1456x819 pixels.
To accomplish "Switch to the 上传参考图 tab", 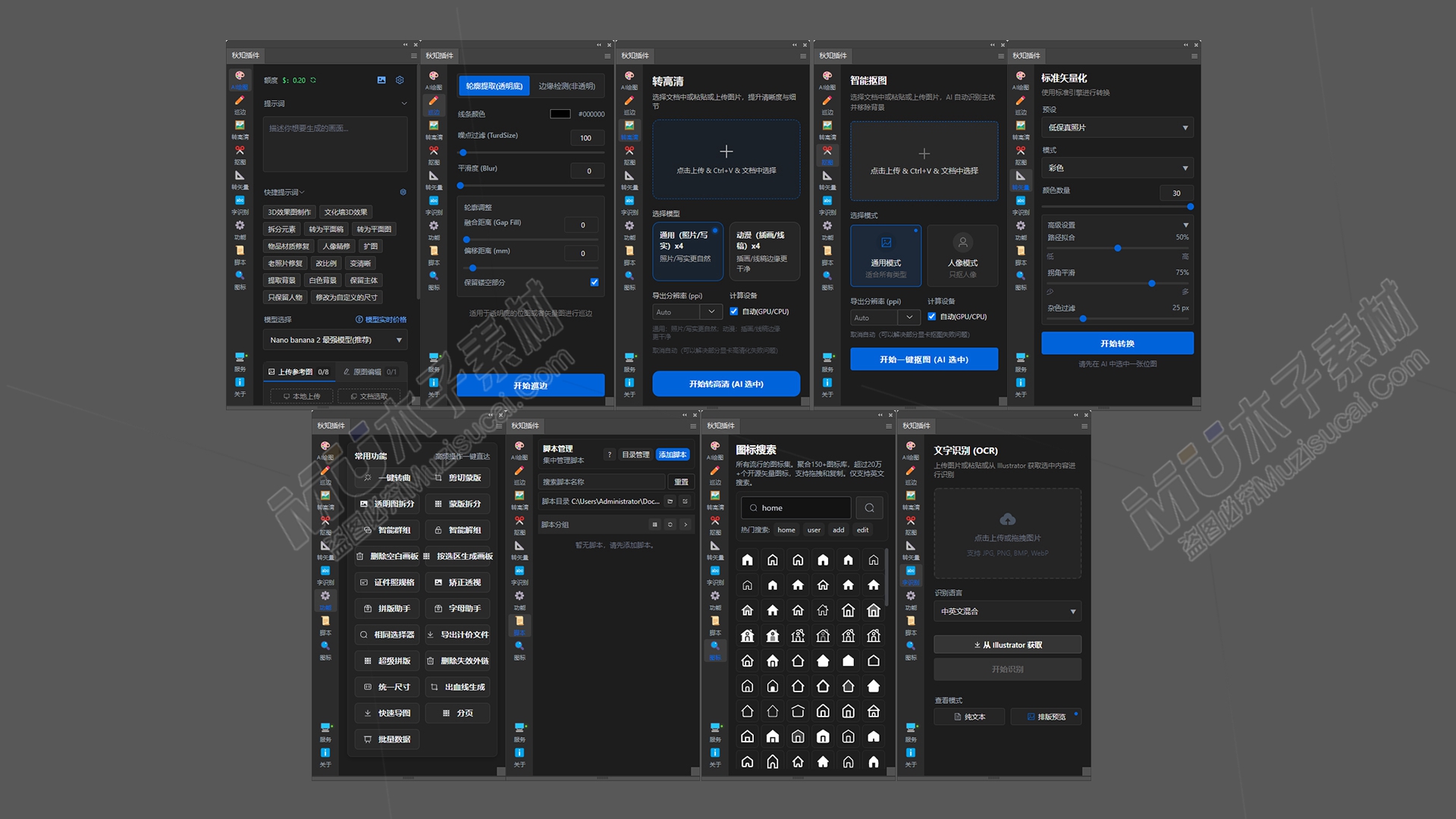I will click(x=298, y=372).
